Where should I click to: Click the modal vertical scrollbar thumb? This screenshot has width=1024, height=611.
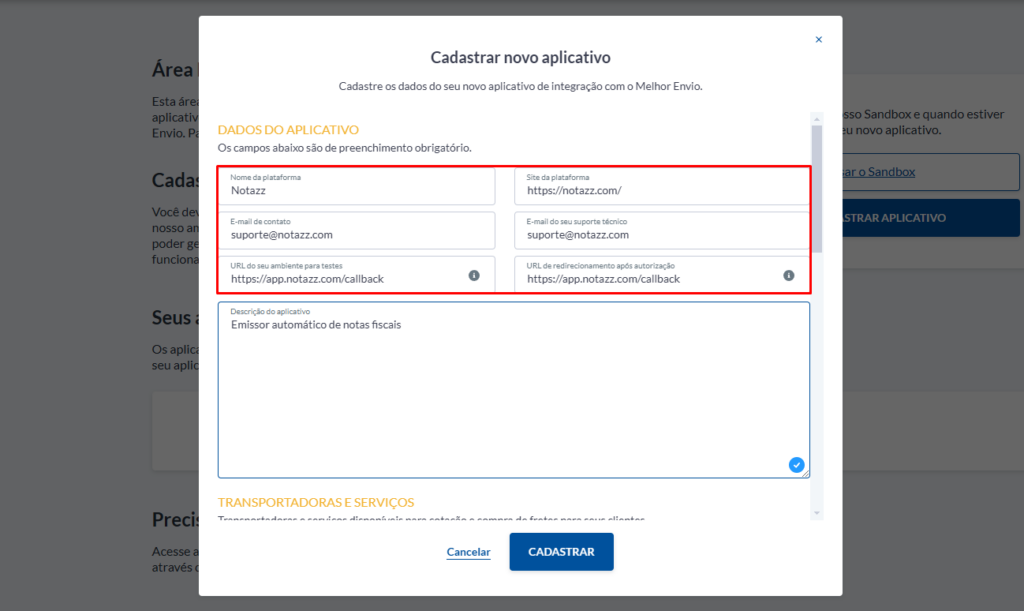pyautogui.click(x=816, y=189)
